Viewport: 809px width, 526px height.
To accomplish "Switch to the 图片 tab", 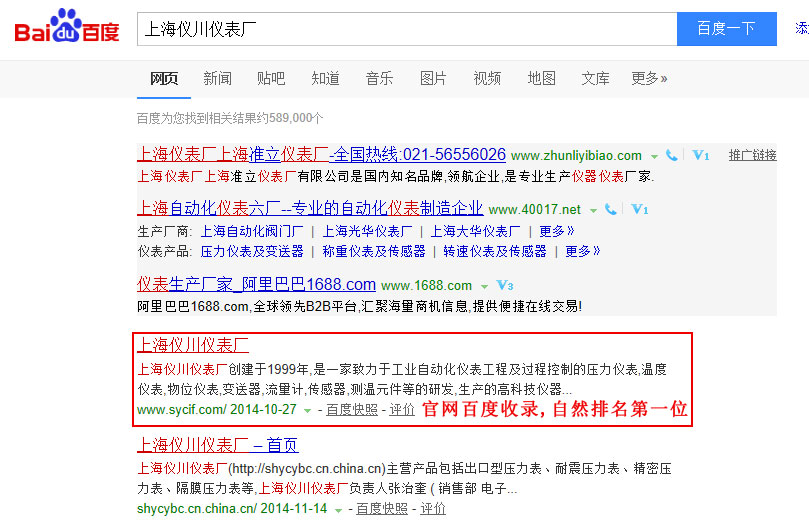I will [433, 78].
